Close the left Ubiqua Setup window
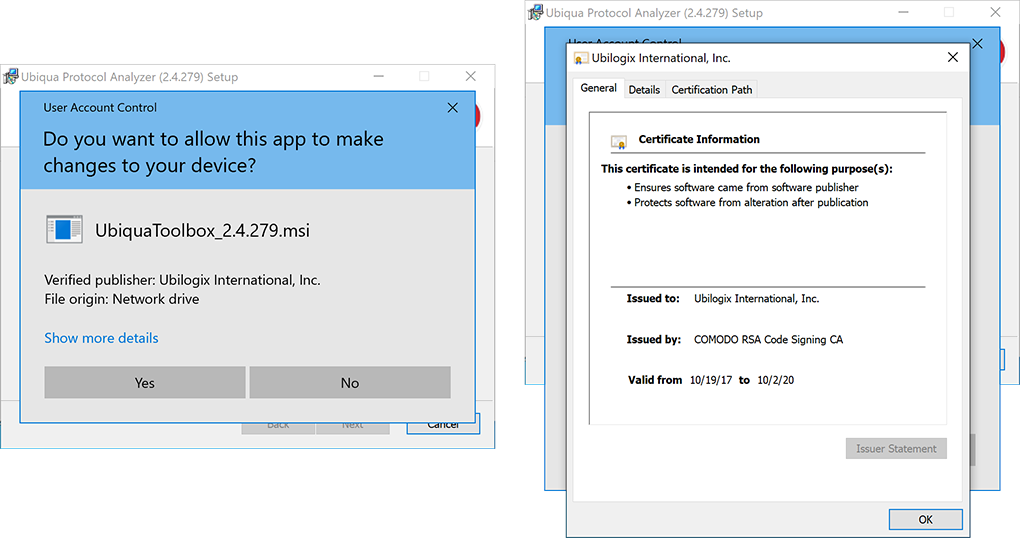 coord(471,76)
